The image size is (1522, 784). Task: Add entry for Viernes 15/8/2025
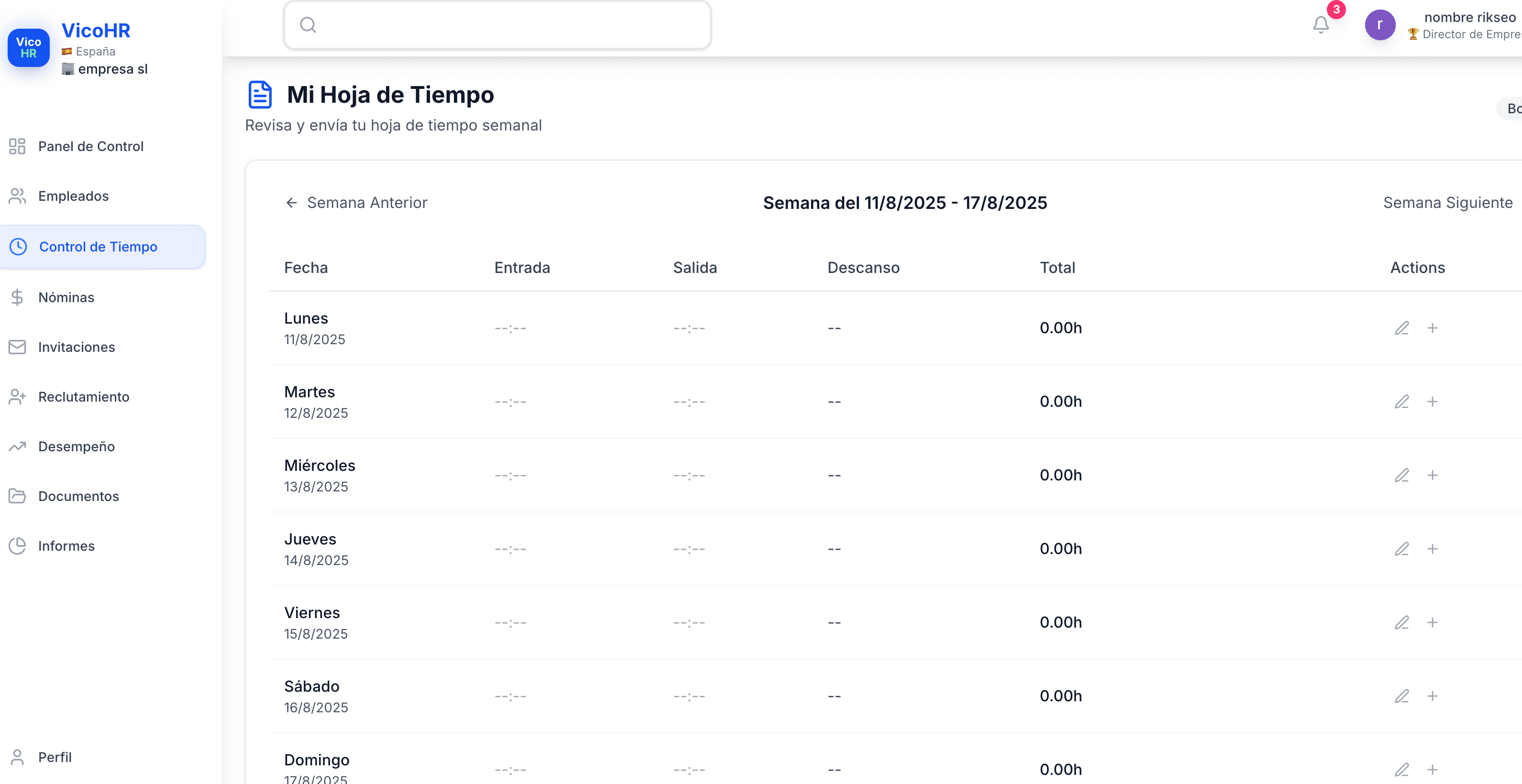(x=1432, y=622)
